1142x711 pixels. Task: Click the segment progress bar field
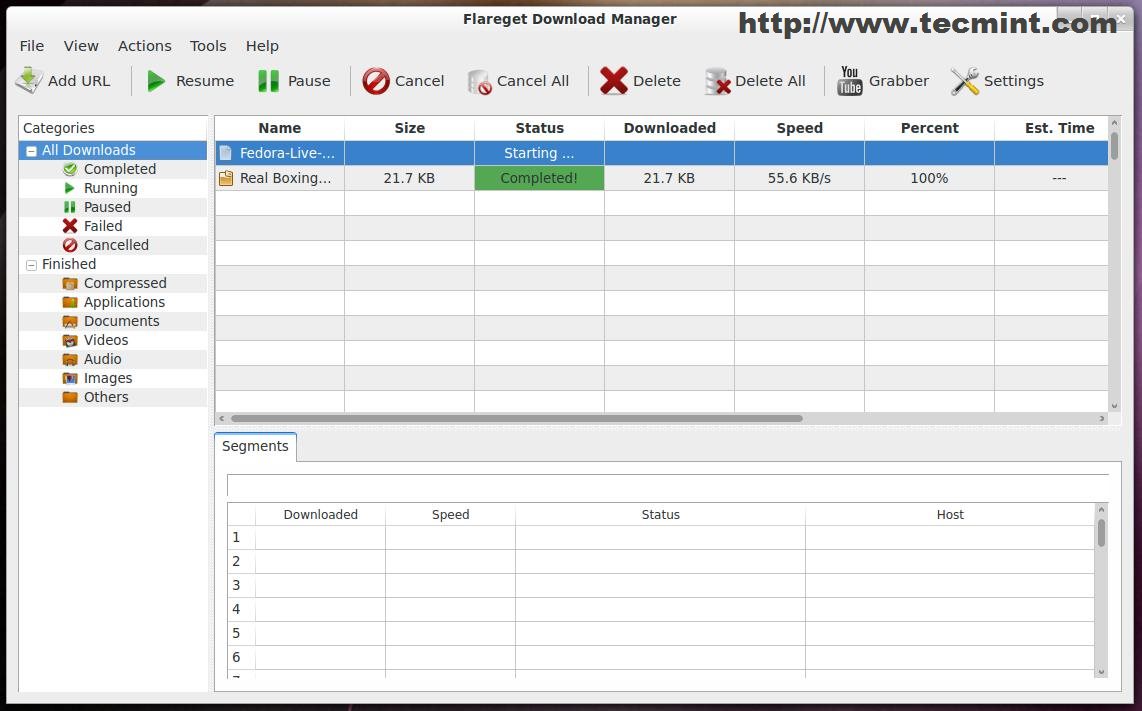(668, 485)
